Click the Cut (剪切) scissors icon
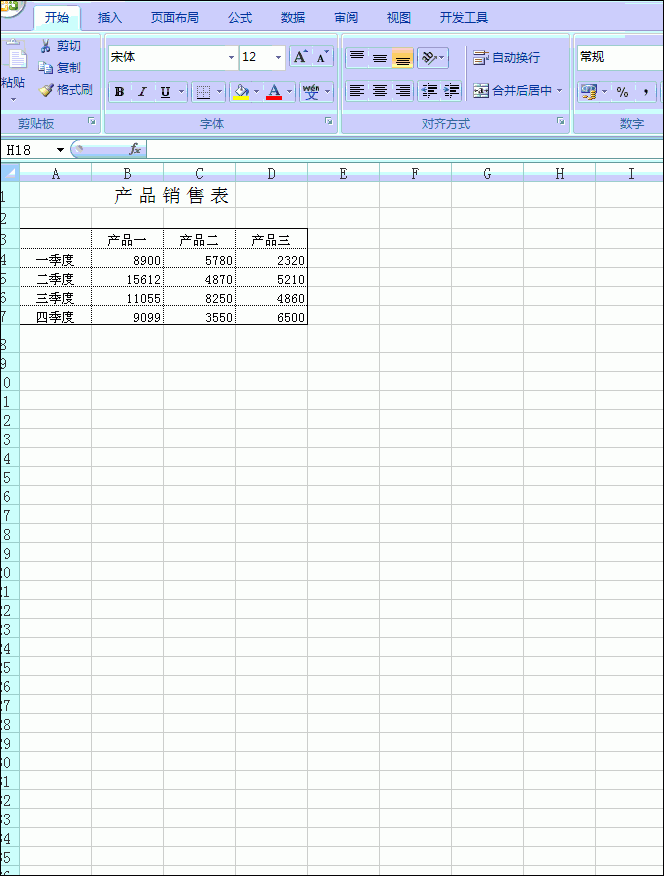The height and width of the screenshot is (876, 664). [46, 46]
